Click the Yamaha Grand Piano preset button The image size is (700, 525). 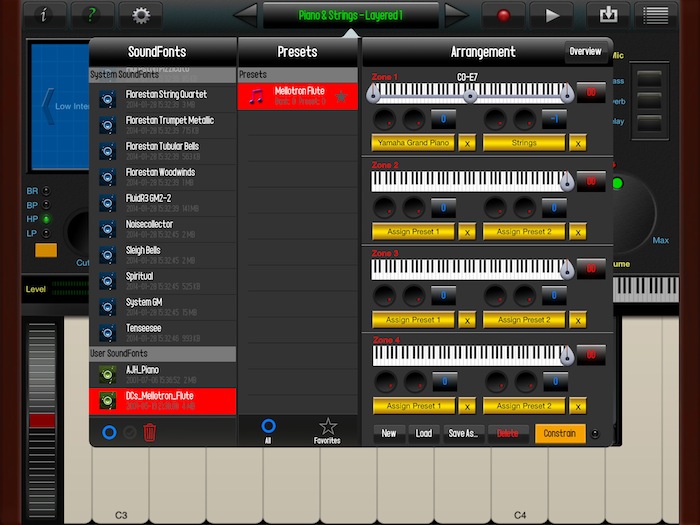[x=413, y=143]
